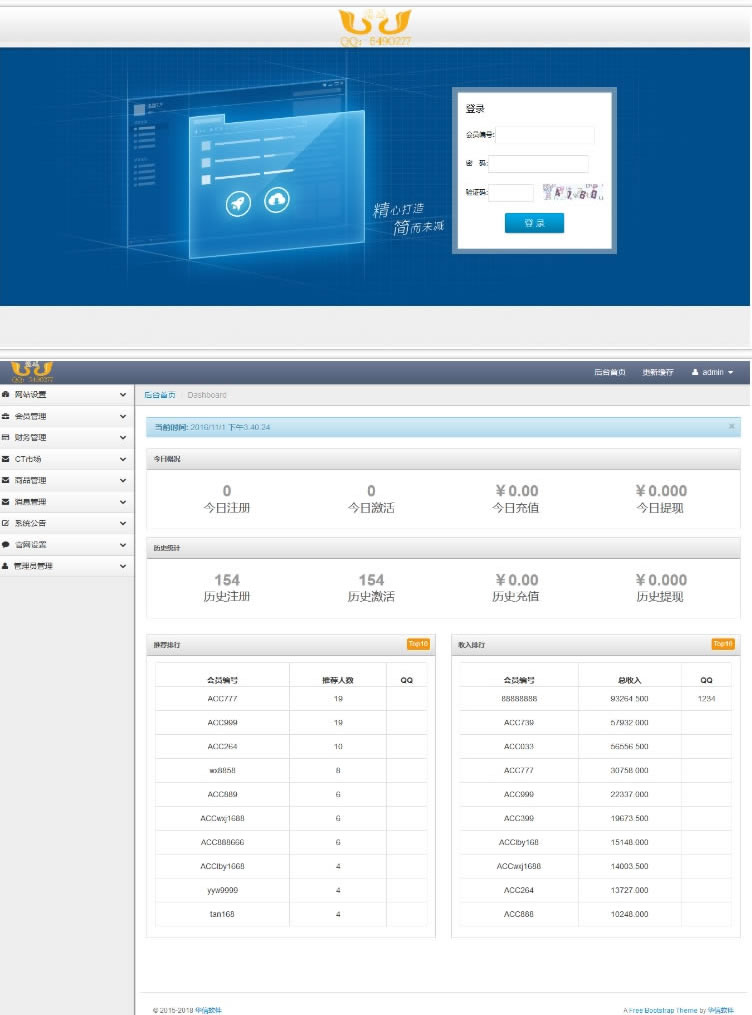Click the 今日充值 ¥0.00 statistic
Image resolution: width=752 pixels, height=1015 pixels.
pos(516,499)
